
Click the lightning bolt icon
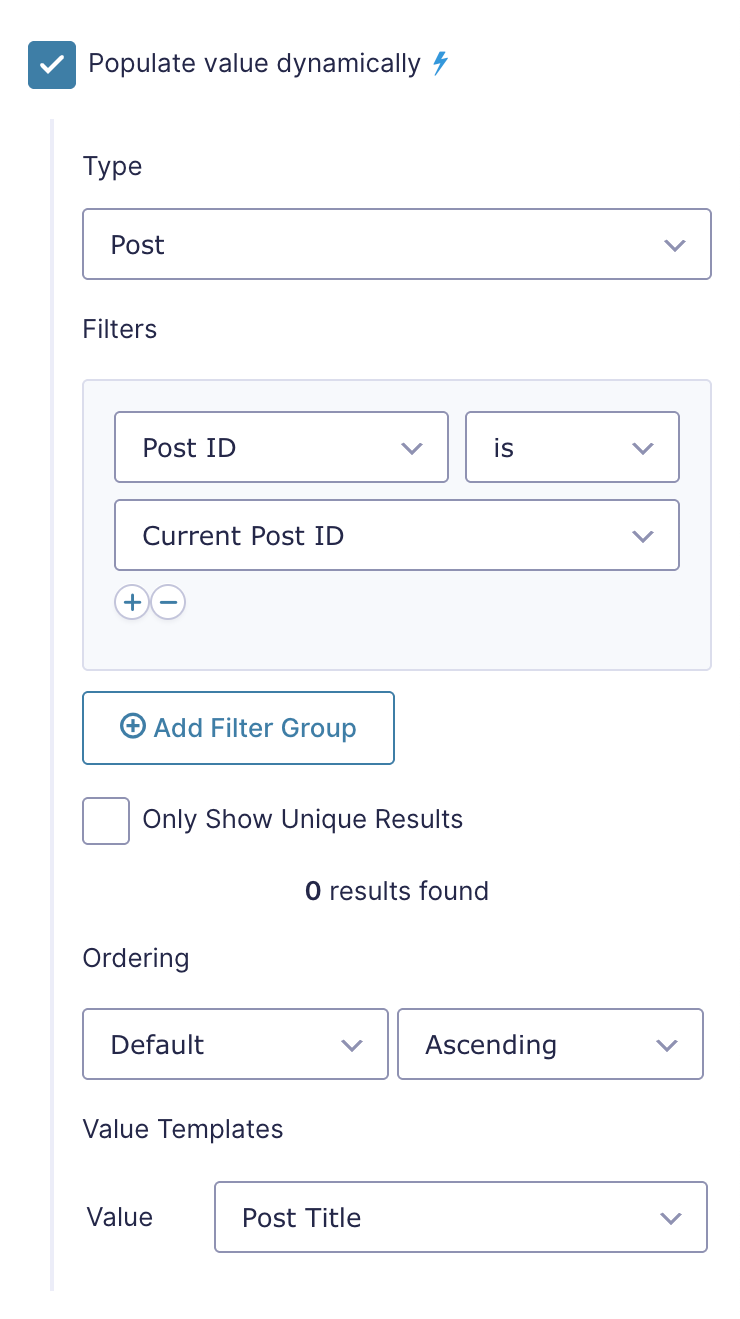pos(440,64)
